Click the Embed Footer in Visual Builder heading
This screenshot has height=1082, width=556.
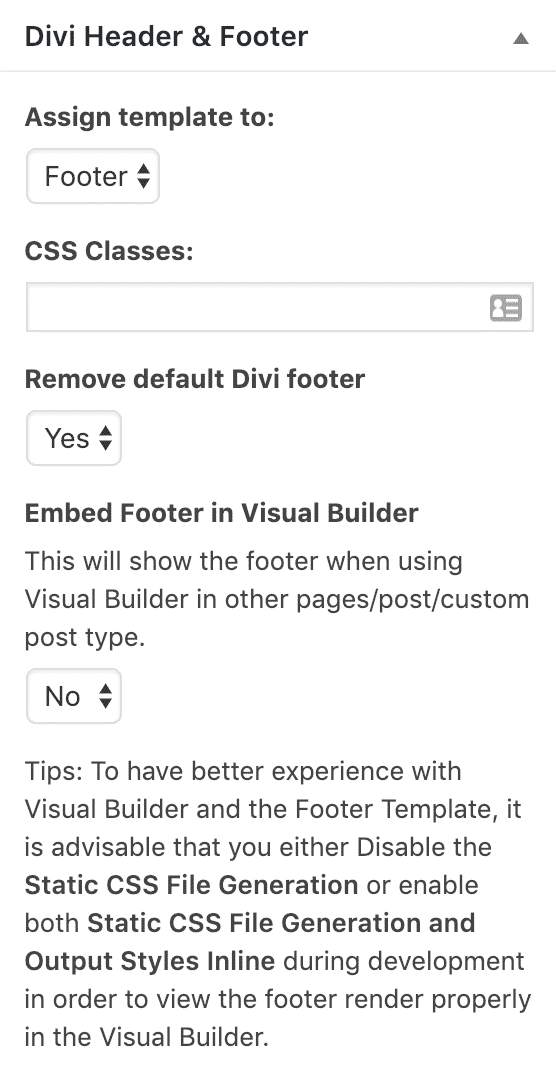(x=221, y=513)
